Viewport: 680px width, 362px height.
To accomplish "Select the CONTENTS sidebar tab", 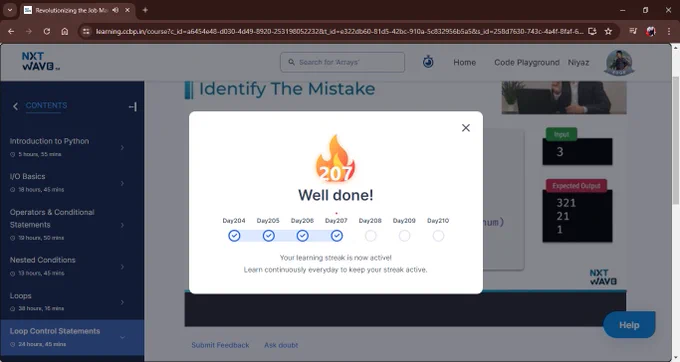I will point(46,105).
